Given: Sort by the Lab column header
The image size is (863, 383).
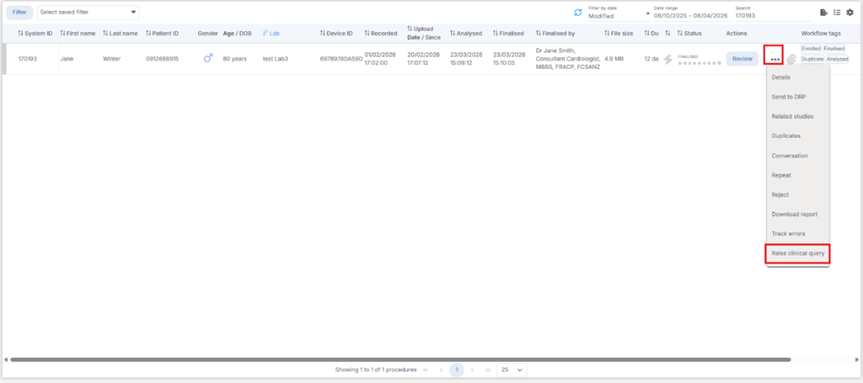Looking at the screenshot, I should (x=271, y=34).
